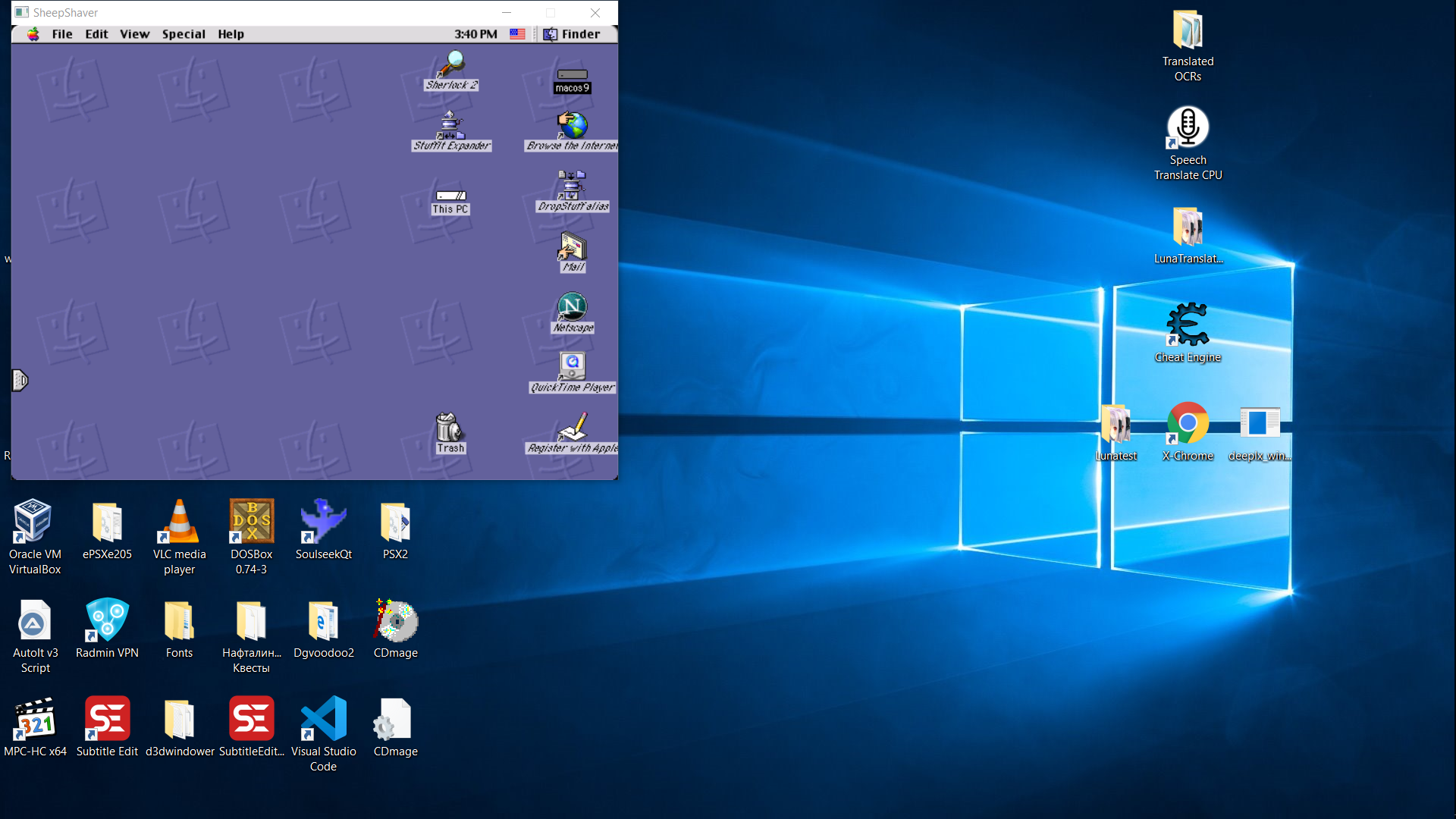Open the Special menu
1456x819 pixels.
coord(184,34)
